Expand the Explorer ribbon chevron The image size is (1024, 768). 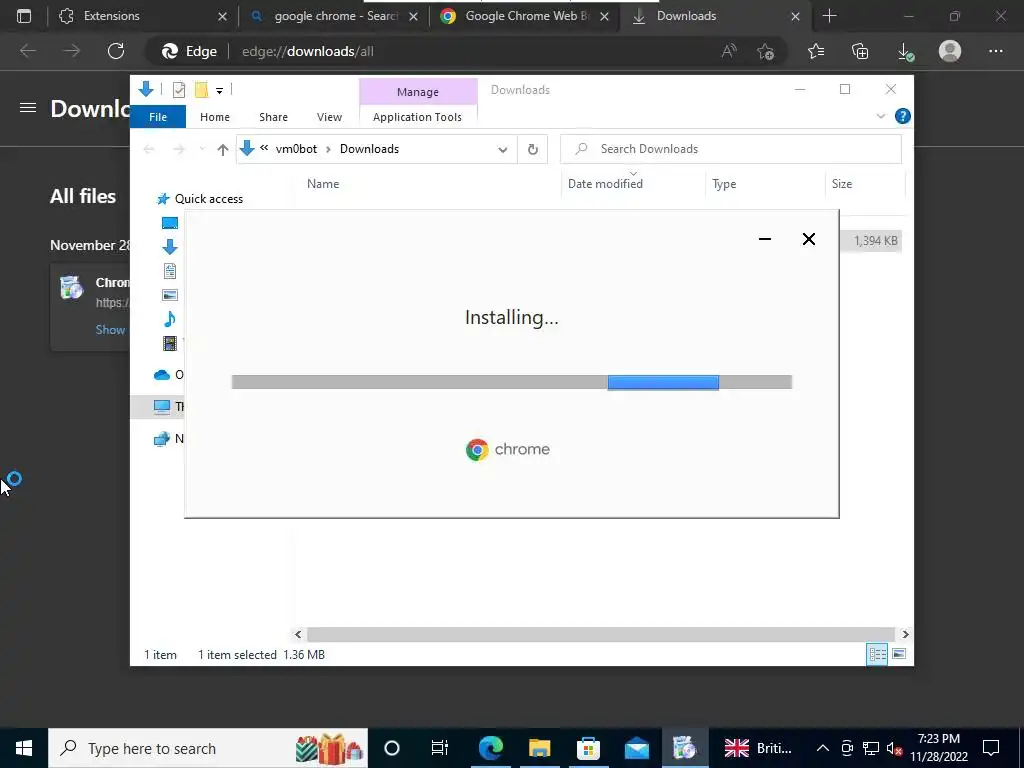pos(880,116)
